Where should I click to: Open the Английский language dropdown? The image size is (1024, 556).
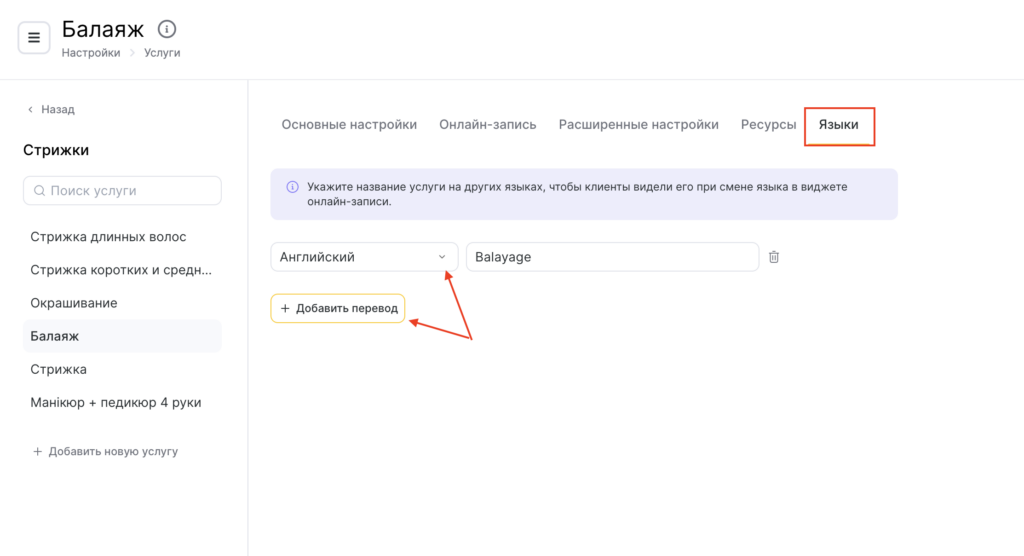pos(364,257)
